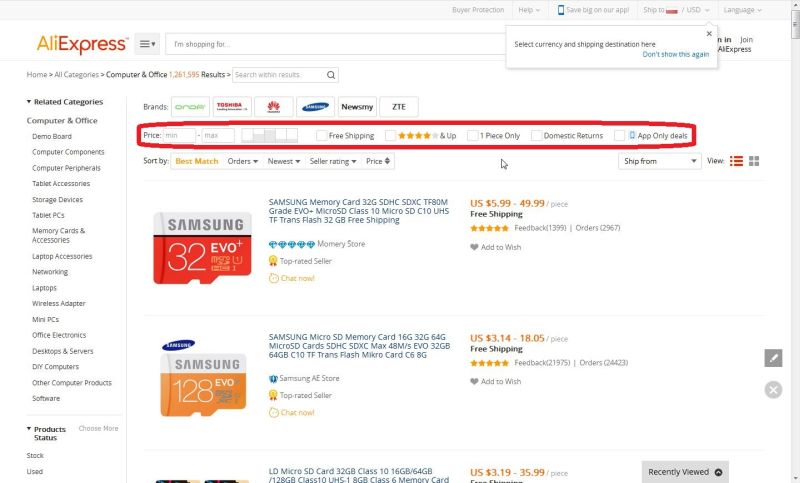The height and width of the screenshot is (483, 800).
Task: Enable the Free Shipping checkbox
Action: [x=321, y=136]
